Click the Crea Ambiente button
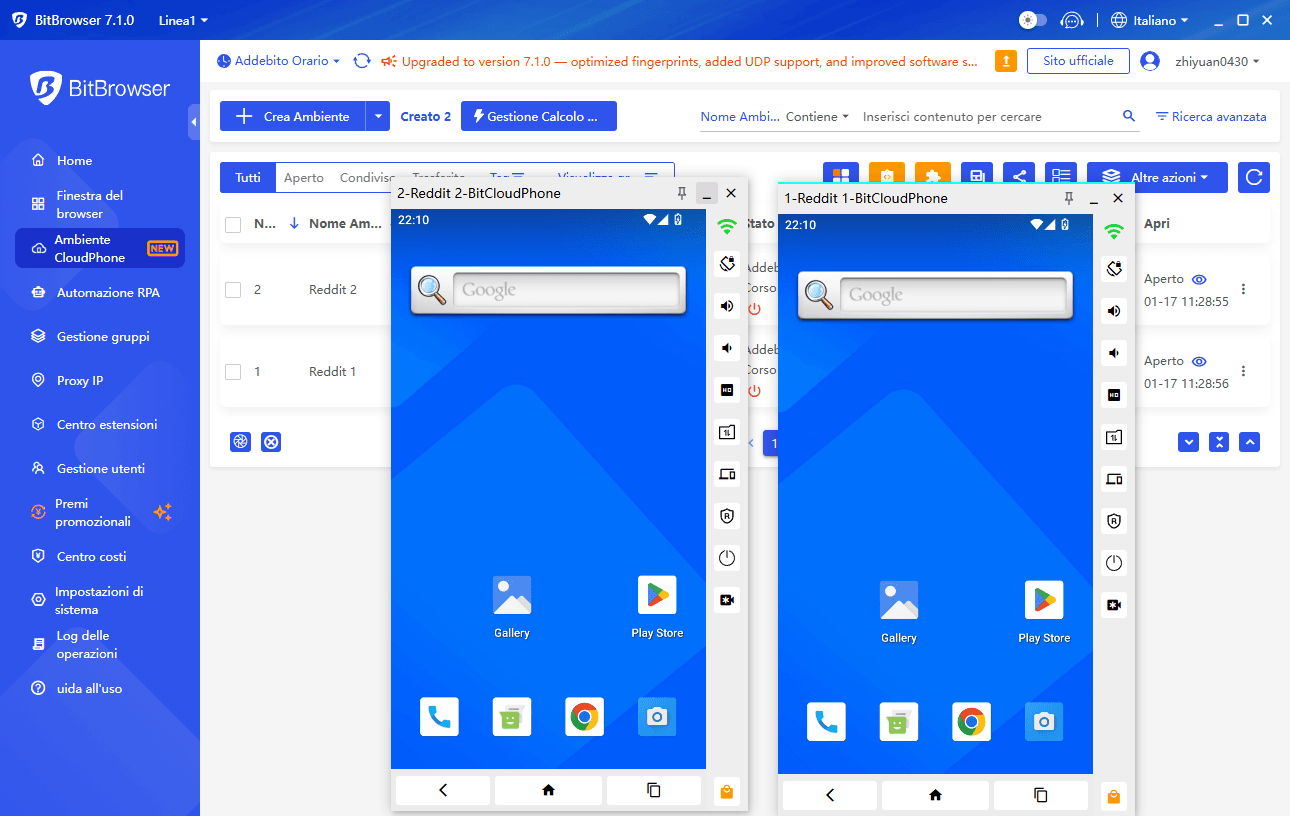The width and height of the screenshot is (1290, 816). [293, 117]
